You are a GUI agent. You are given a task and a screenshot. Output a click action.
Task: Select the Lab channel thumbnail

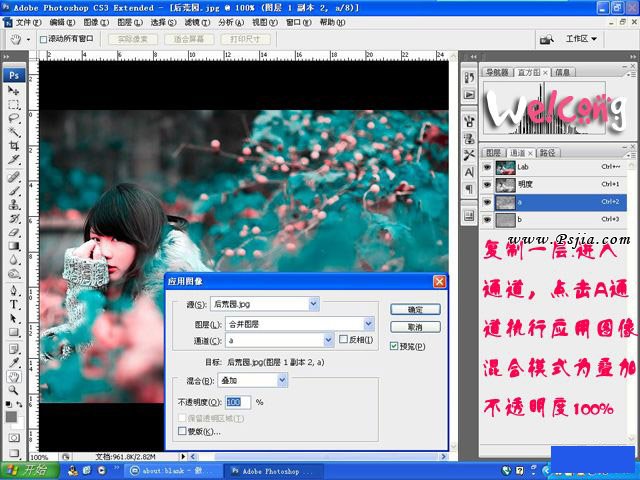click(x=506, y=167)
